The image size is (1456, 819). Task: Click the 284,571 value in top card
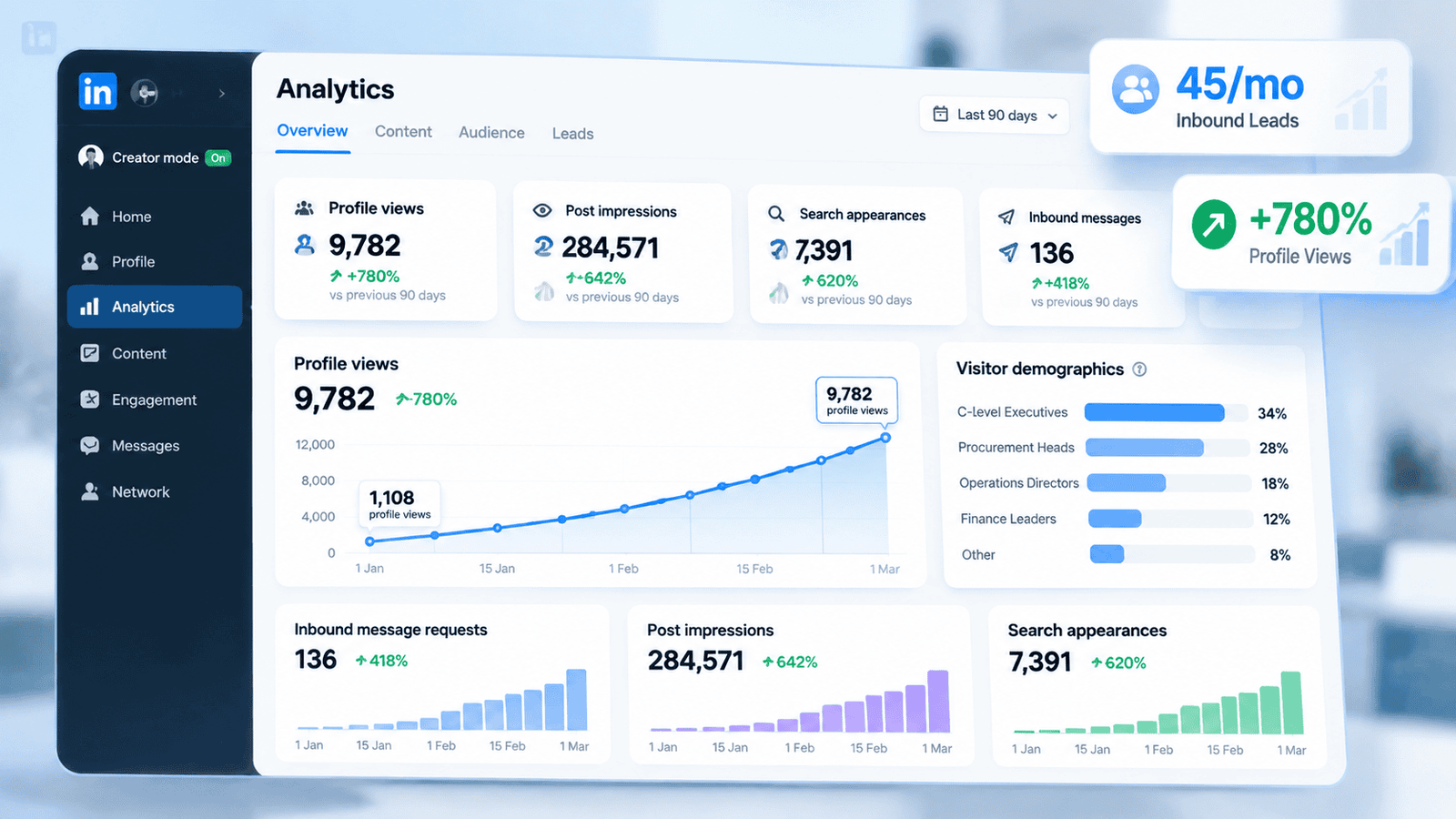pos(611,248)
